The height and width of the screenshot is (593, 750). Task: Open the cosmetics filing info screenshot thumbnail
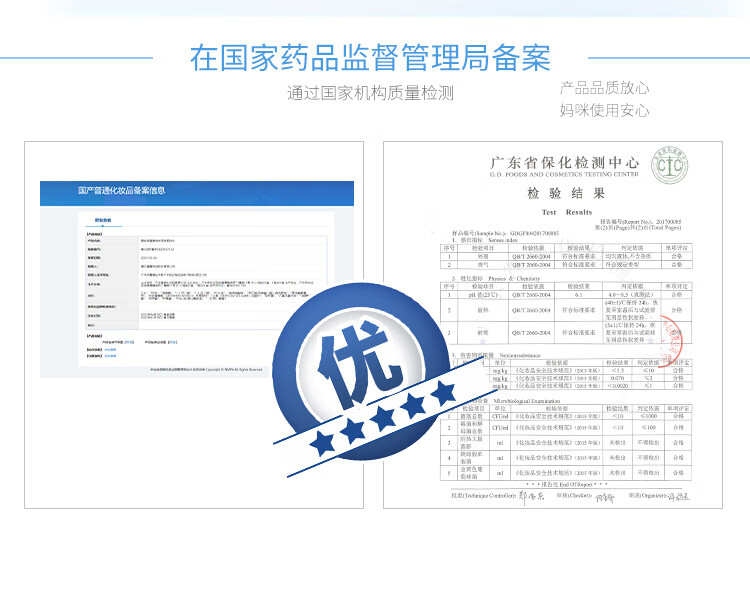click(194, 325)
